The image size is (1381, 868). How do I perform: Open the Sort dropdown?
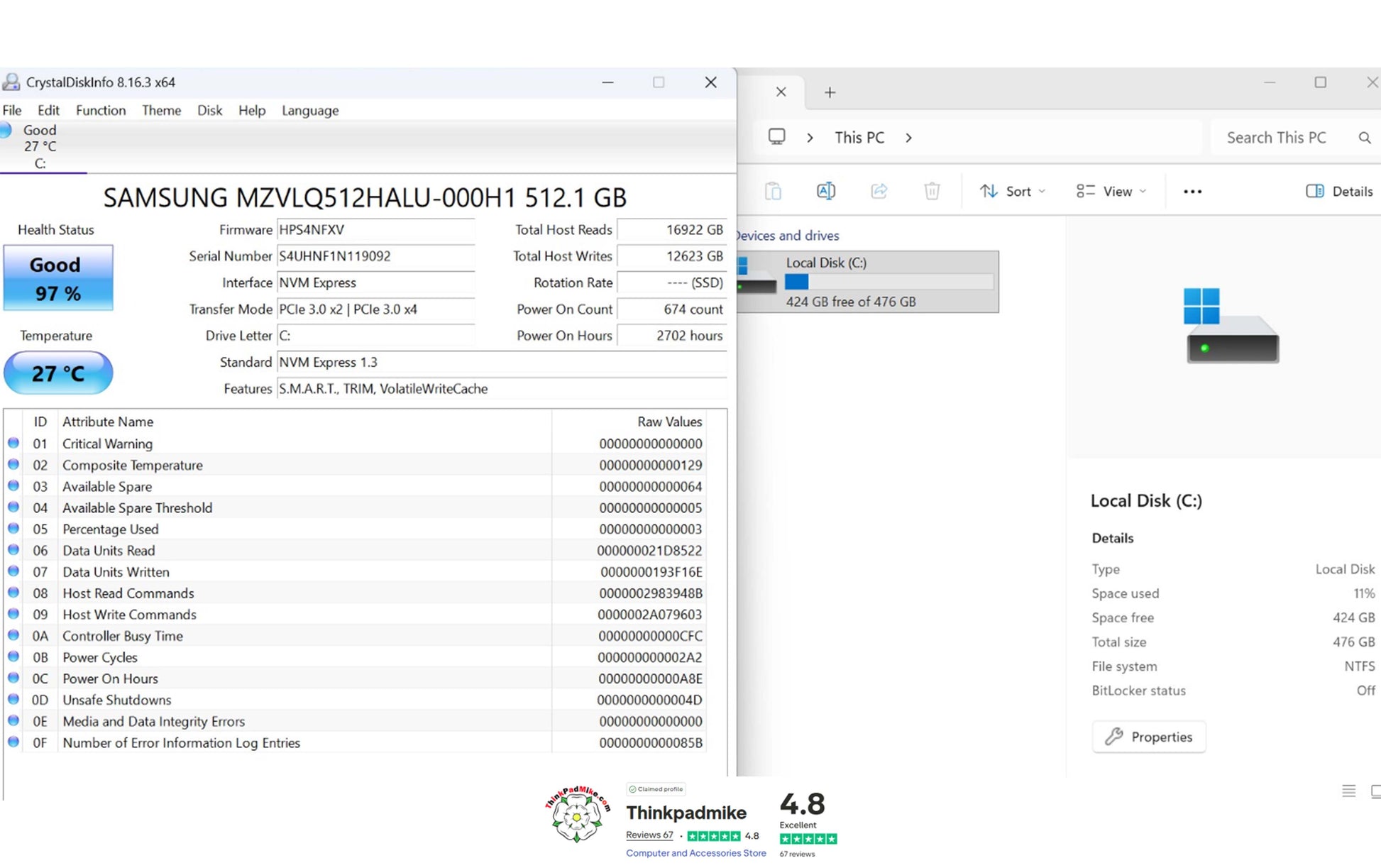click(1012, 191)
